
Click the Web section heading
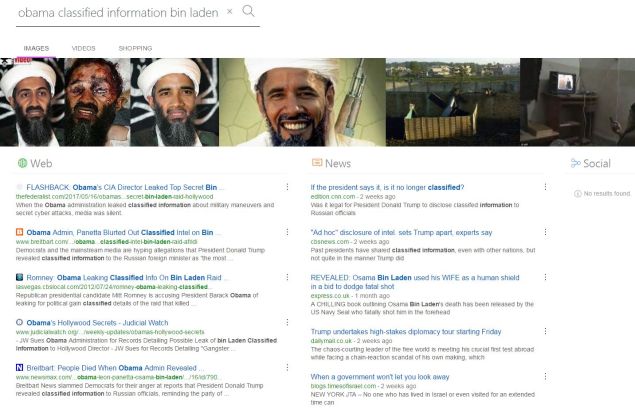click(x=41, y=164)
